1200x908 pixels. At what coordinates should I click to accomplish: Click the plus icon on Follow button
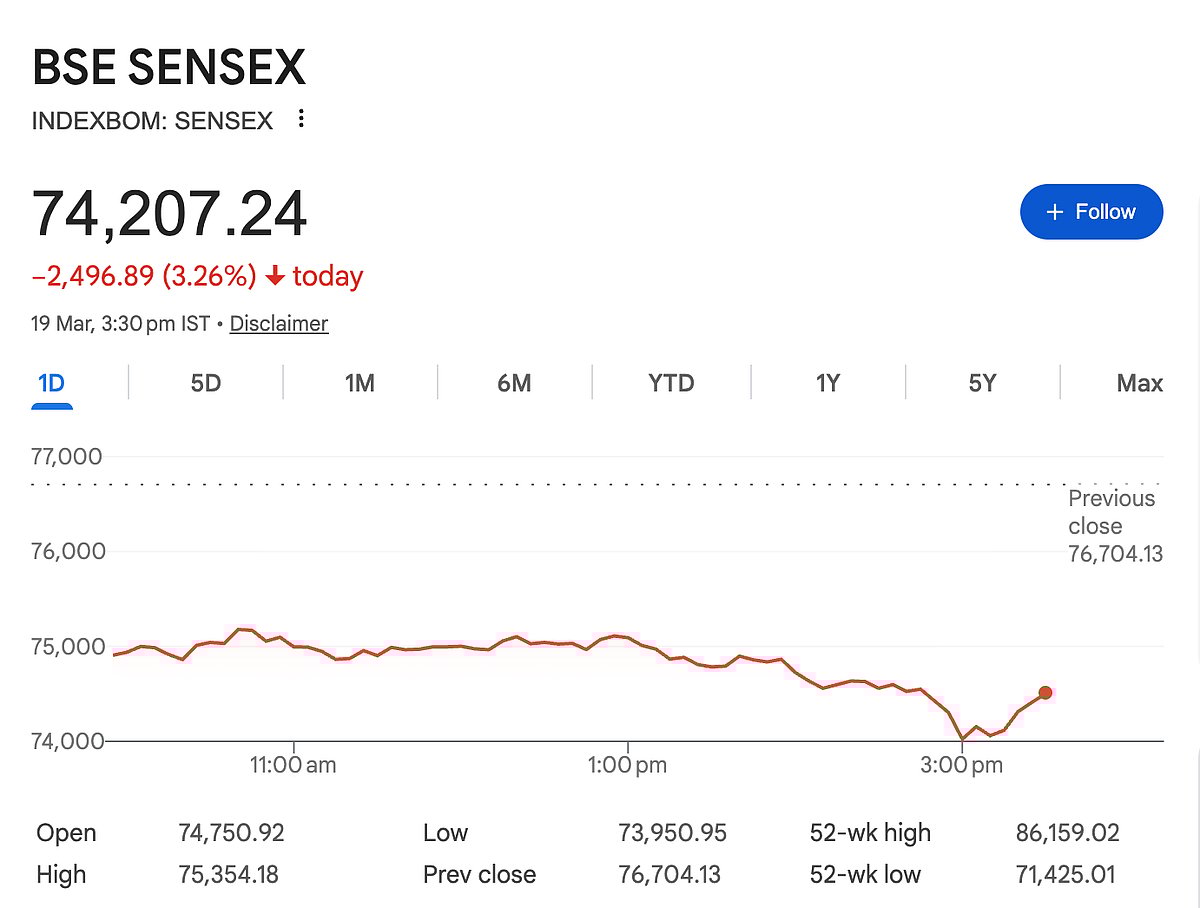pyautogui.click(x=1054, y=212)
